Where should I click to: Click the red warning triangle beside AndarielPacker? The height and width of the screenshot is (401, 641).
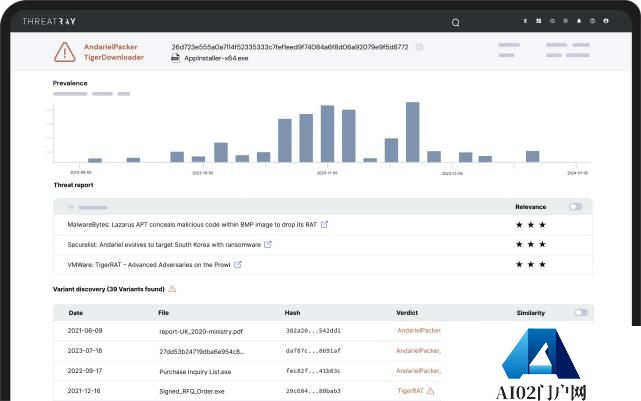tap(65, 52)
